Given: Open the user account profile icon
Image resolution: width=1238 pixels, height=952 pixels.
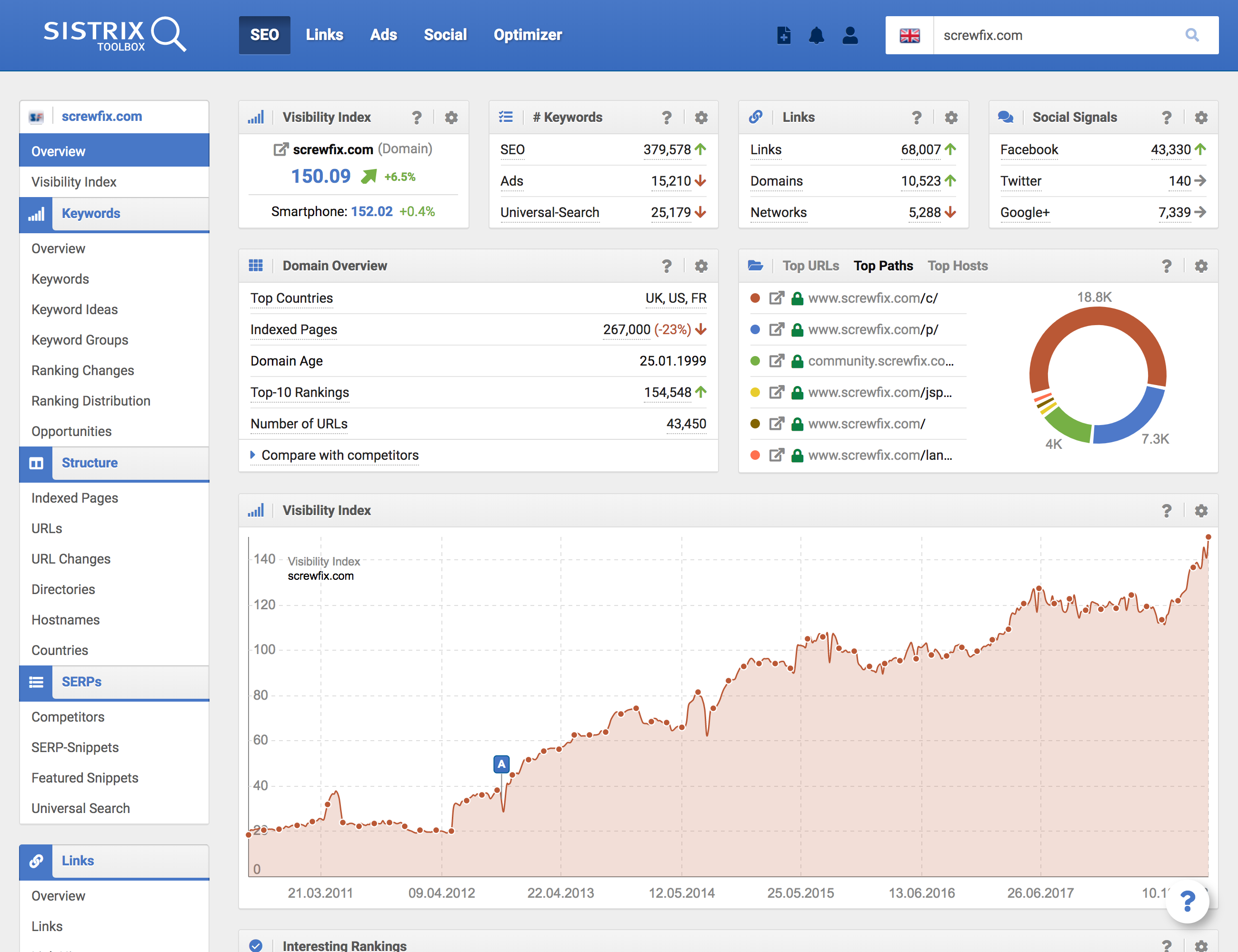Looking at the screenshot, I should [x=850, y=35].
